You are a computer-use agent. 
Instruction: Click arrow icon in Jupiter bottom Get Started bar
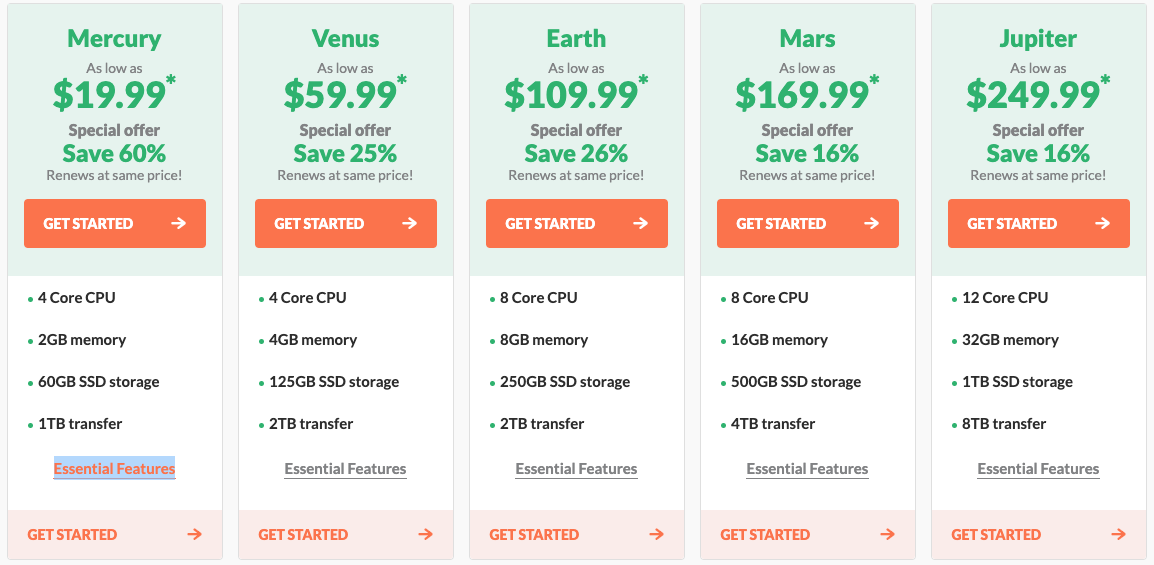tap(1119, 535)
